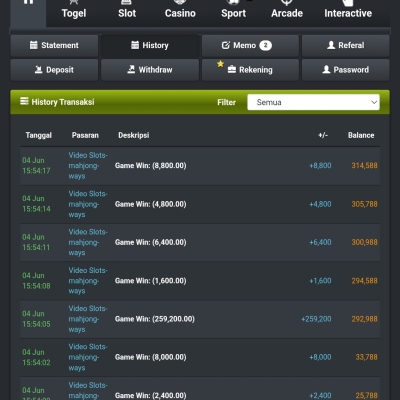
Task: Click the list icon beside History Transaksi
Action: click(24, 101)
